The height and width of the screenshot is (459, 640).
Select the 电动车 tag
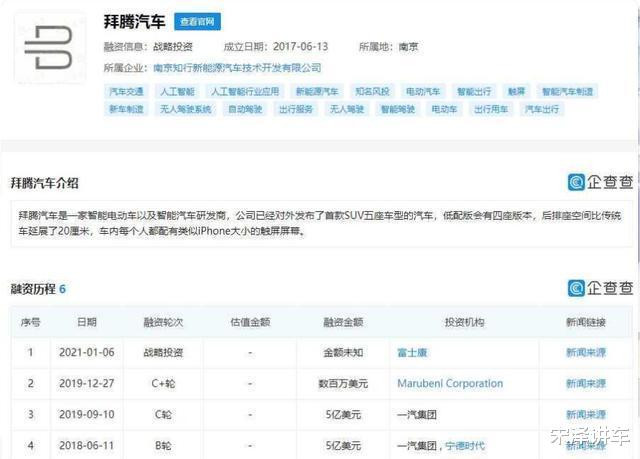coord(444,109)
